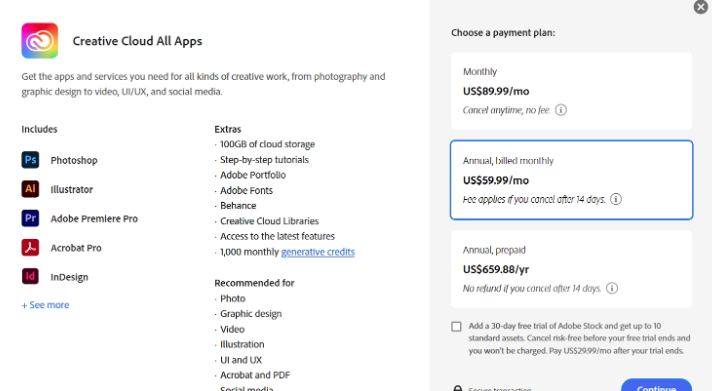Screen dimensions: 712x391
Task: Click the Creative Cloud All Apps logo
Action: [40, 40]
